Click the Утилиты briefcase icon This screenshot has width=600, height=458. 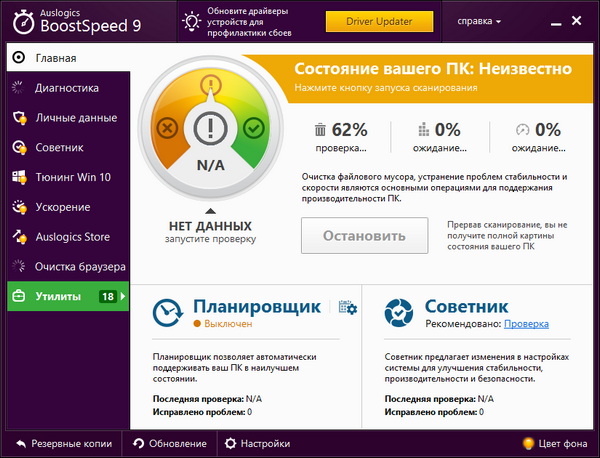click(x=19, y=296)
